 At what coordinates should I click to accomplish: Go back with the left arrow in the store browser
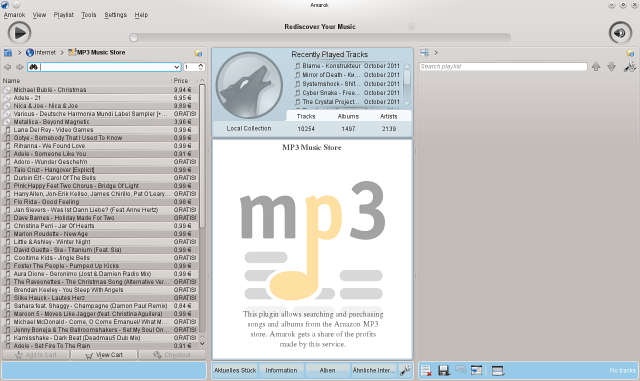(7, 67)
